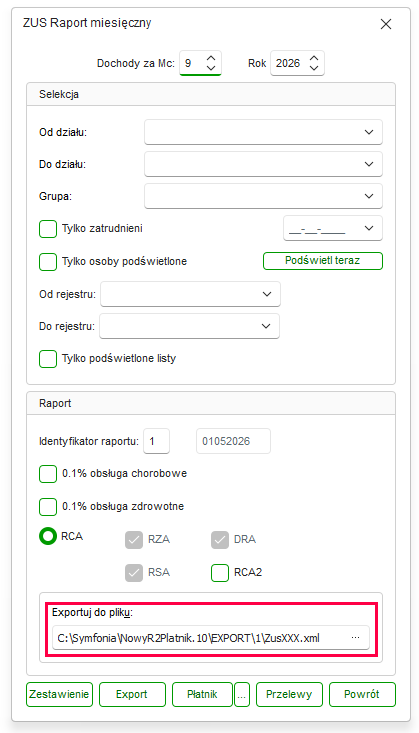Click the Zestawienie button
419x733 pixels.
[59, 694]
